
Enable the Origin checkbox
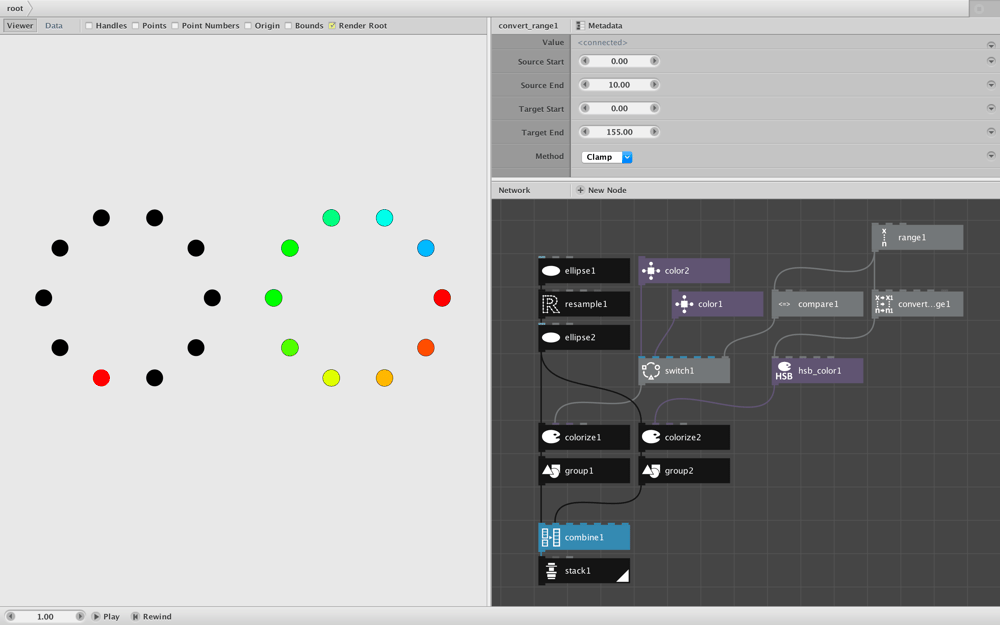click(247, 26)
